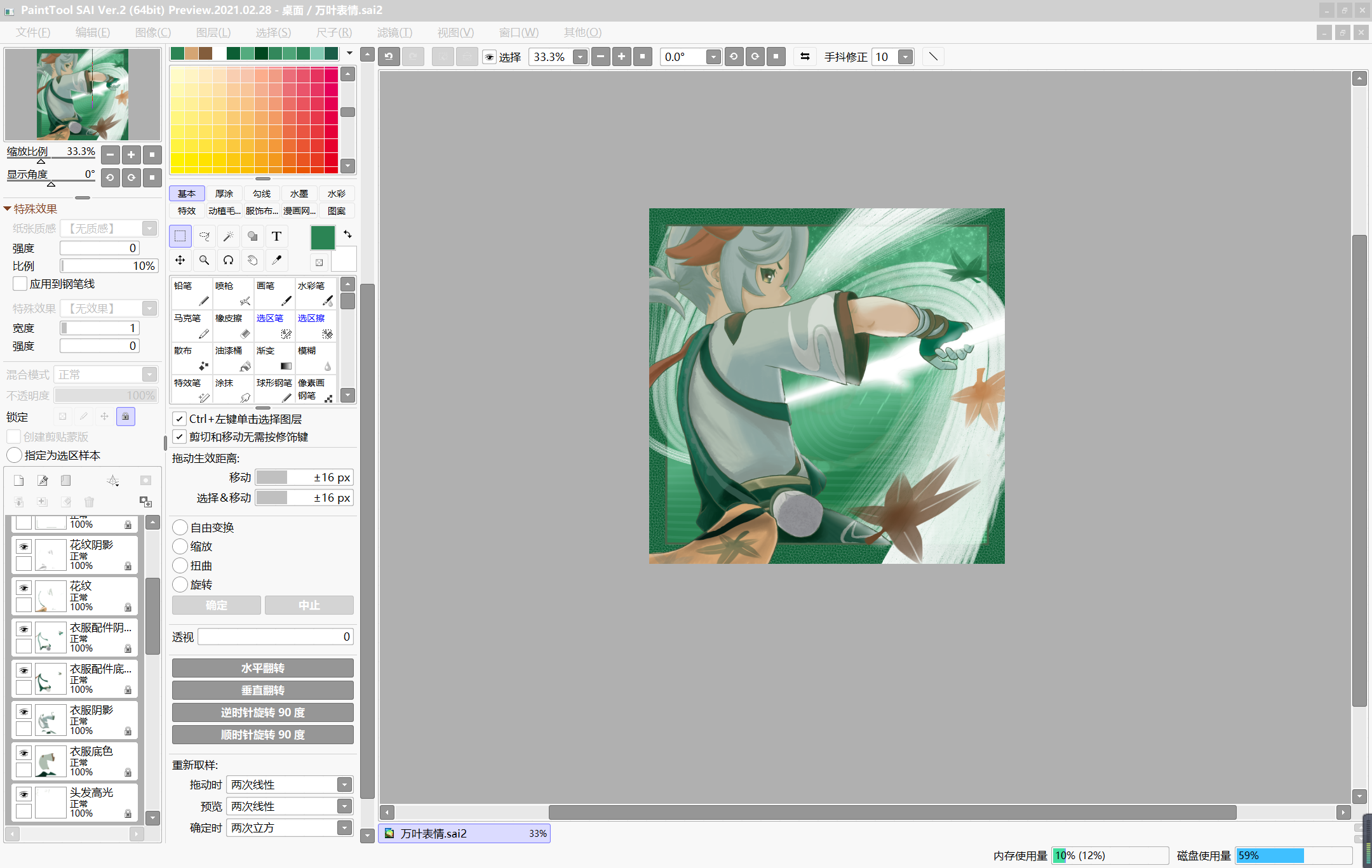Adjust the 移动 drag distance slider
The height and width of the screenshot is (868, 1372).
pyautogui.click(x=304, y=477)
